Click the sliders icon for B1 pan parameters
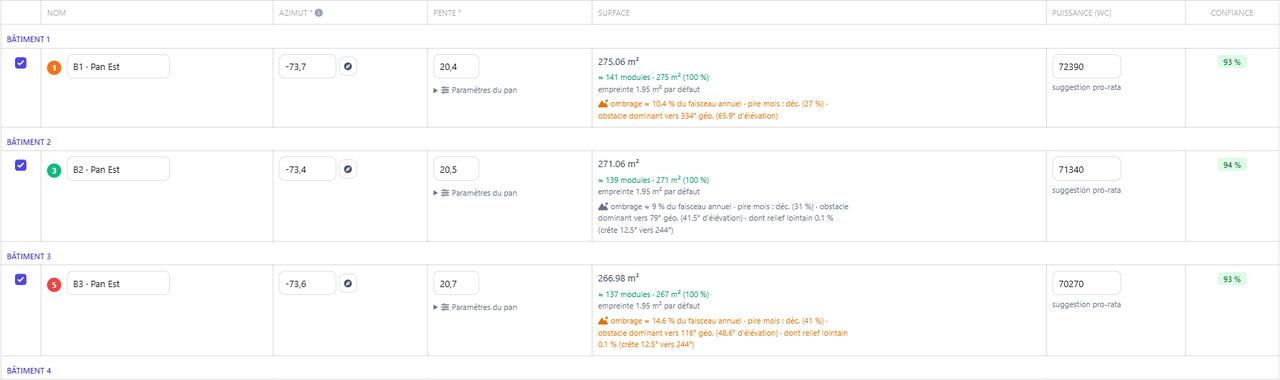Viewport: 1280px width, 380px height. (446, 90)
